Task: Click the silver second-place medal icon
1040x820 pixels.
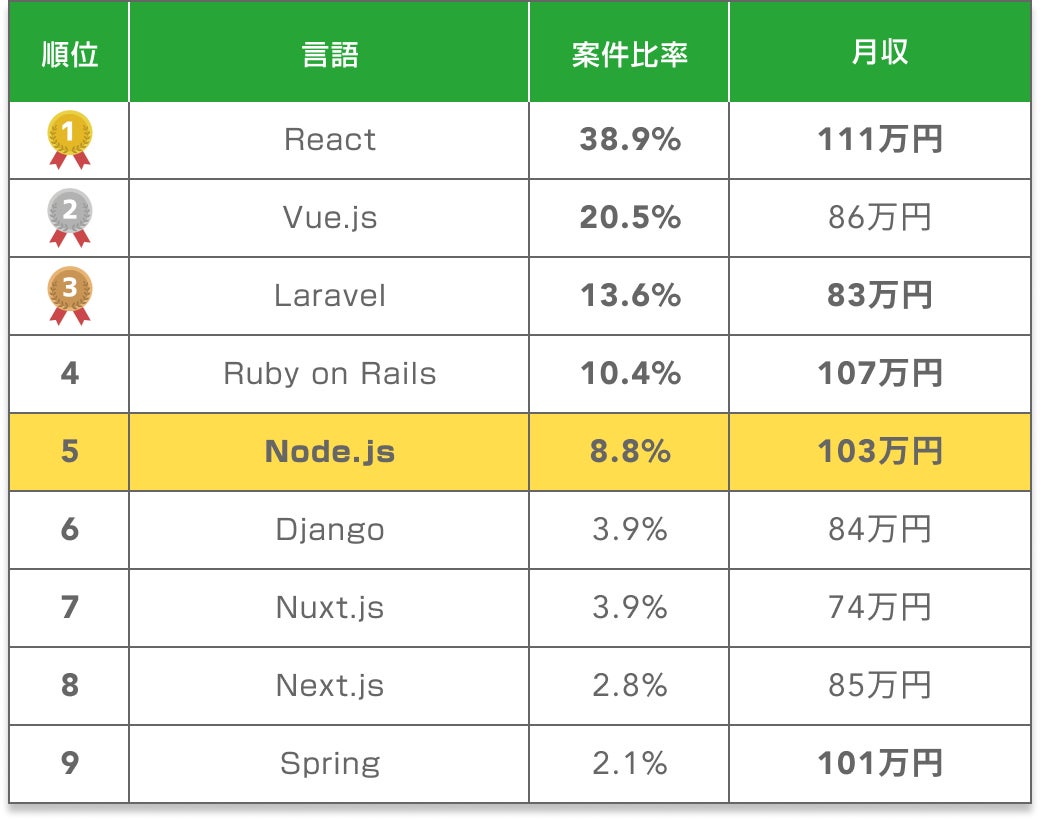Action: pos(70,217)
